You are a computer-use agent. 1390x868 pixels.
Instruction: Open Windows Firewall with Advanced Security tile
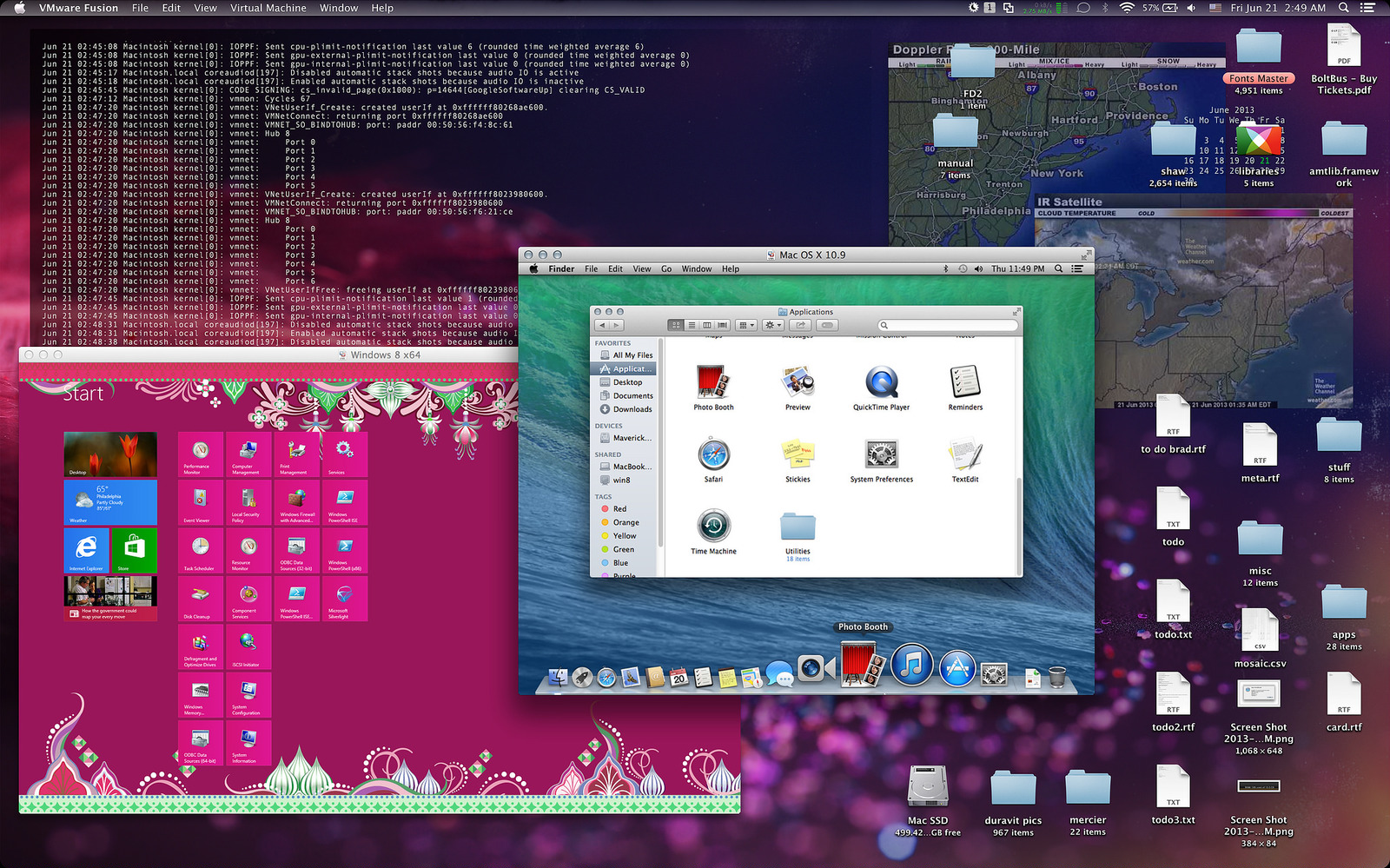pos(297,502)
